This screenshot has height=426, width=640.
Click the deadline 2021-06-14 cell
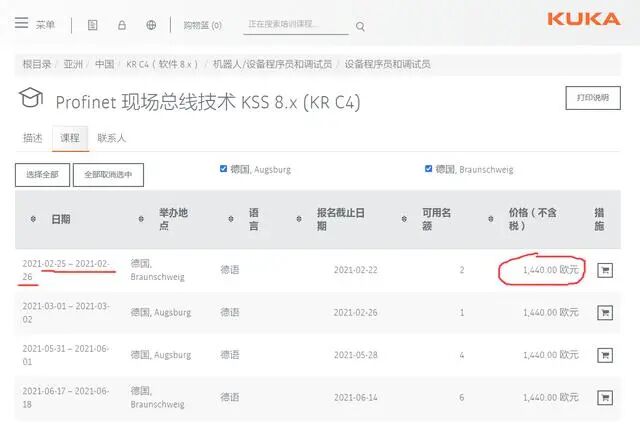pos(356,397)
